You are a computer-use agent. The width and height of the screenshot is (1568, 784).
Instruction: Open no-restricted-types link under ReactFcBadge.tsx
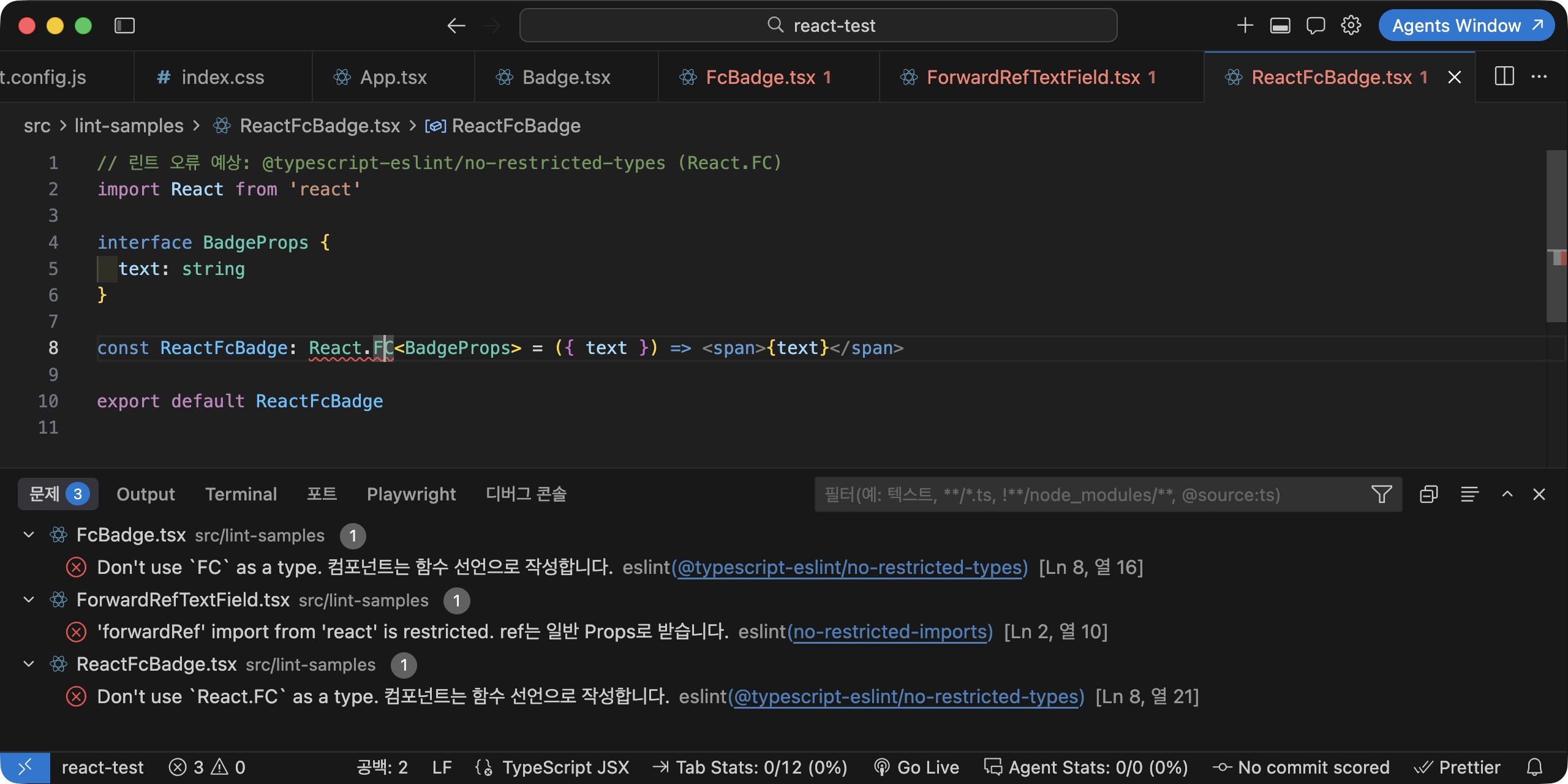(907, 697)
